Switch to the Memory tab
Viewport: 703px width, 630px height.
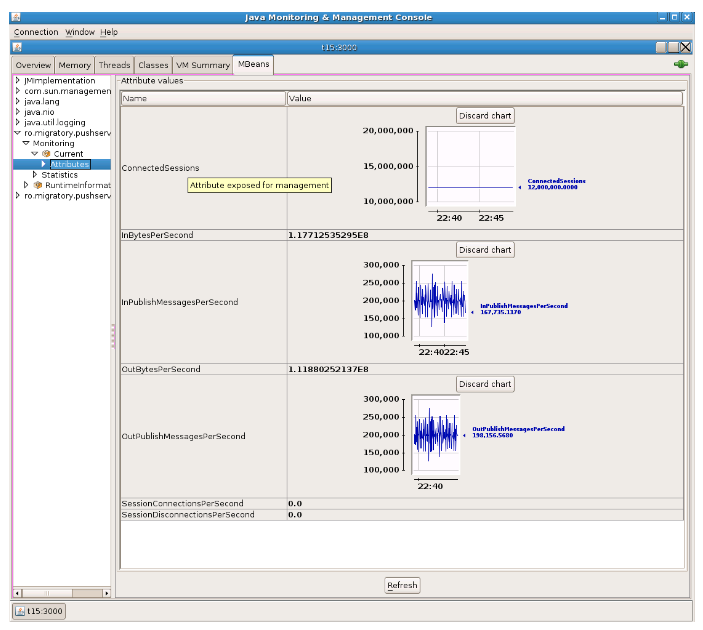point(75,65)
